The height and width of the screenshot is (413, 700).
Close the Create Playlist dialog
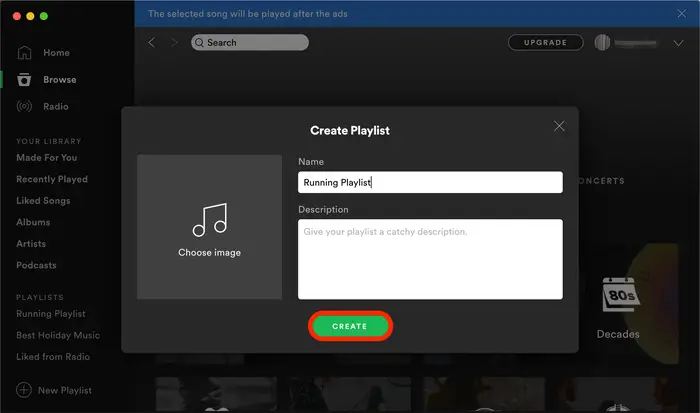pos(559,126)
